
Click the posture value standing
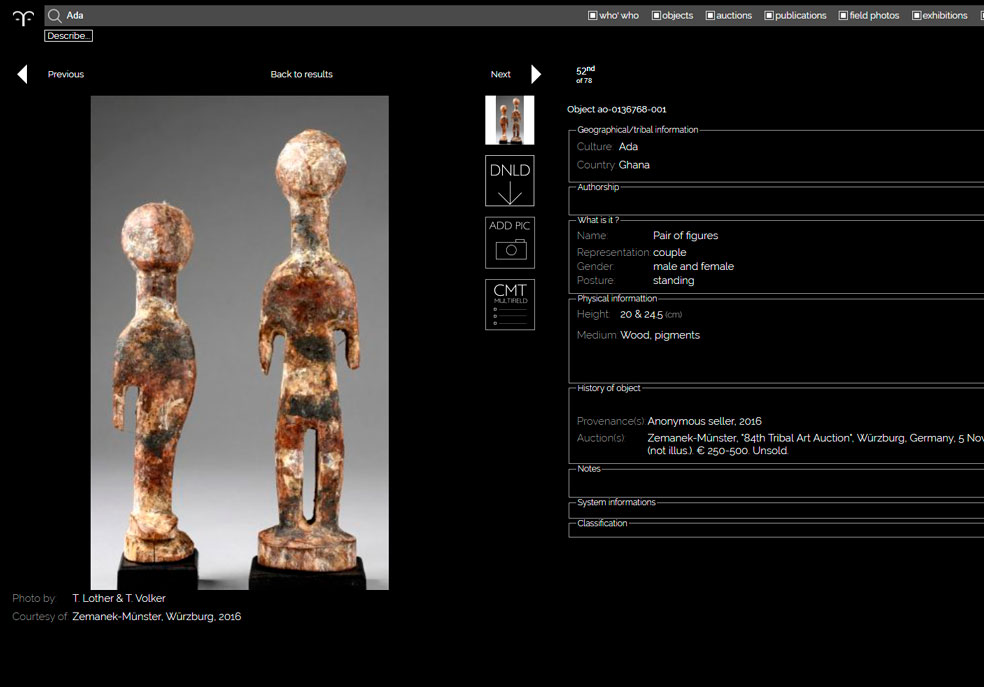(x=673, y=281)
